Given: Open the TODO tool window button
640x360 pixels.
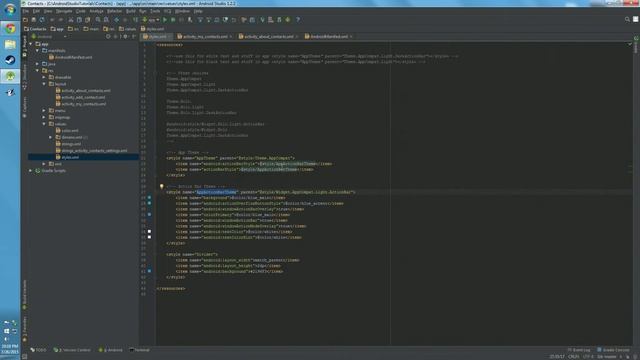Looking at the screenshot, I should click(x=38, y=350).
